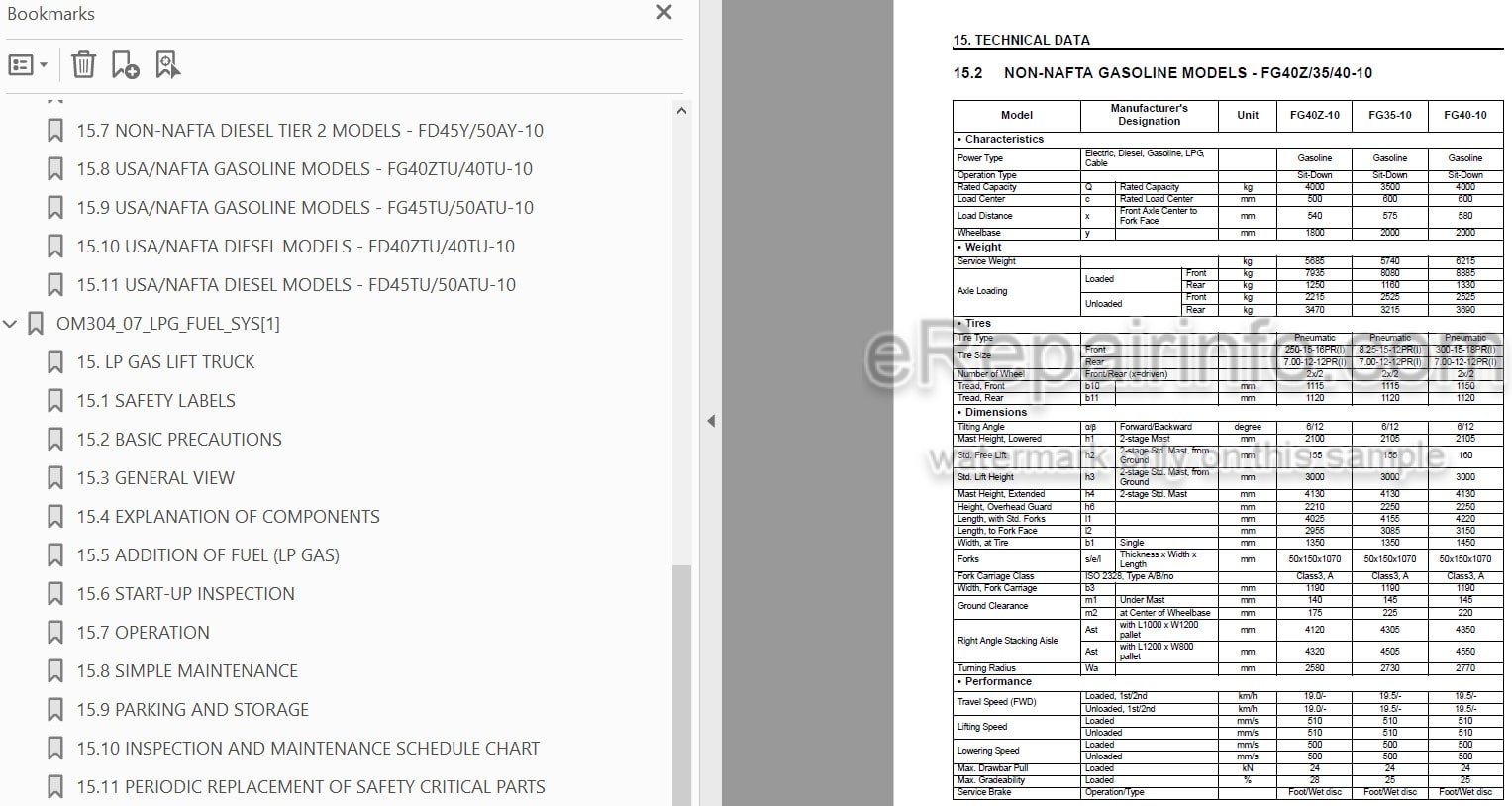Click bookmark icon beside 15.5 ADDITION OF FUEL
The width and height of the screenshot is (1512, 806).
click(x=55, y=555)
